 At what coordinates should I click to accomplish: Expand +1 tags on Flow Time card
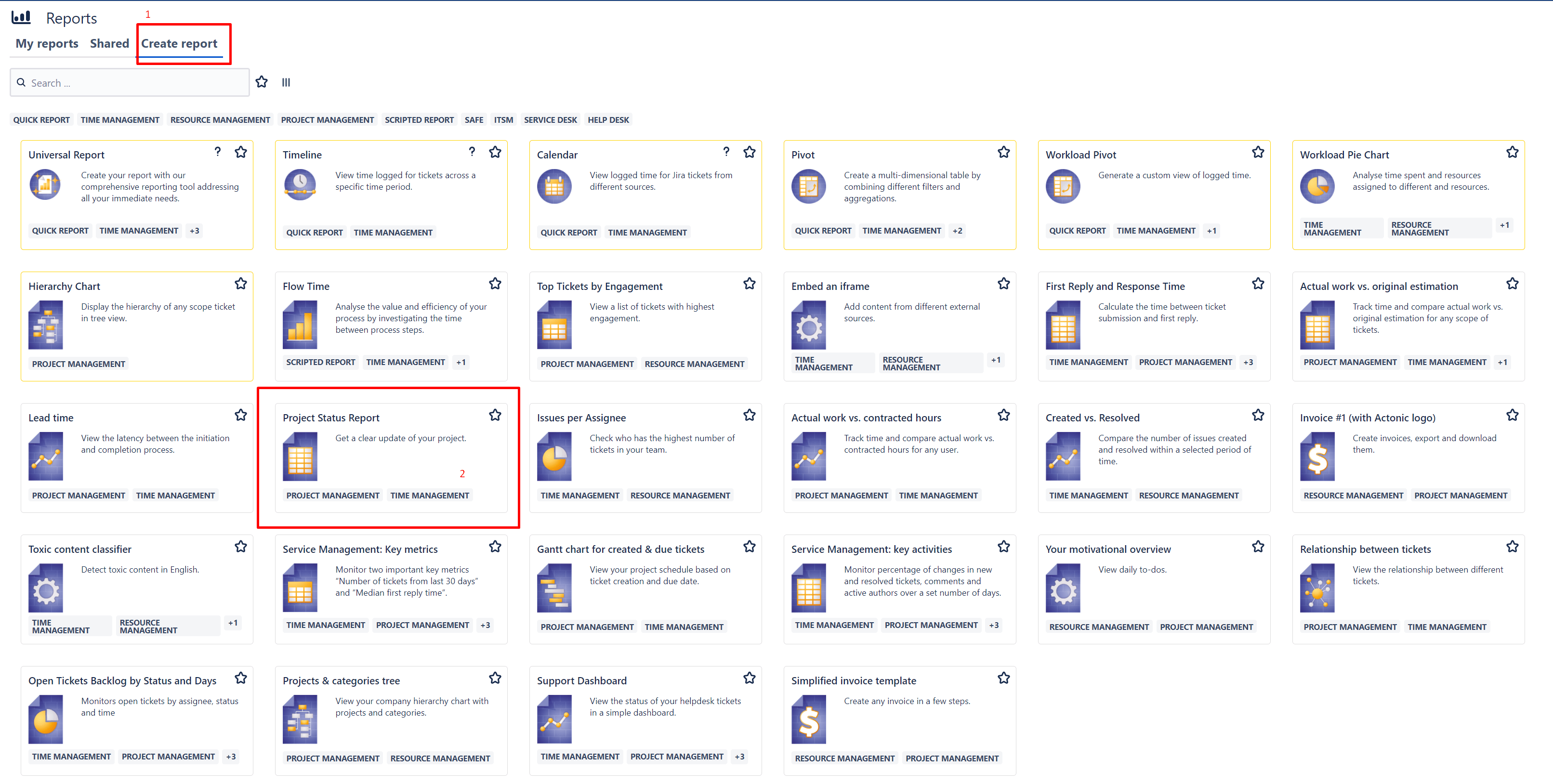(461, 362)
